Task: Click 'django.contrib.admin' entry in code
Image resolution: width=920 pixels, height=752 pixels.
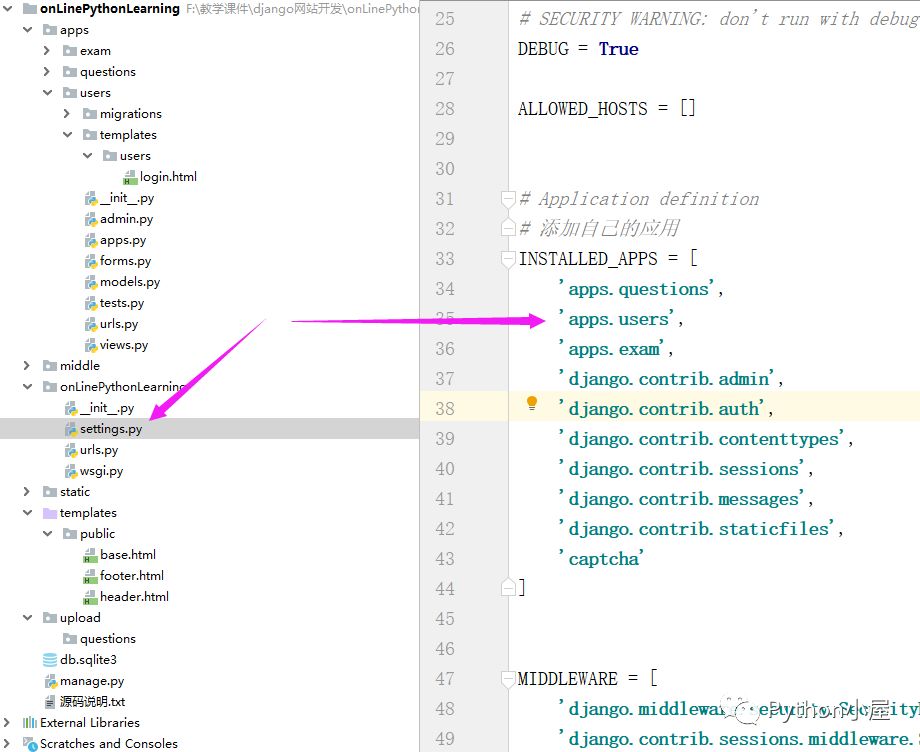Action: pyautogui.click(x=668, y=378)
